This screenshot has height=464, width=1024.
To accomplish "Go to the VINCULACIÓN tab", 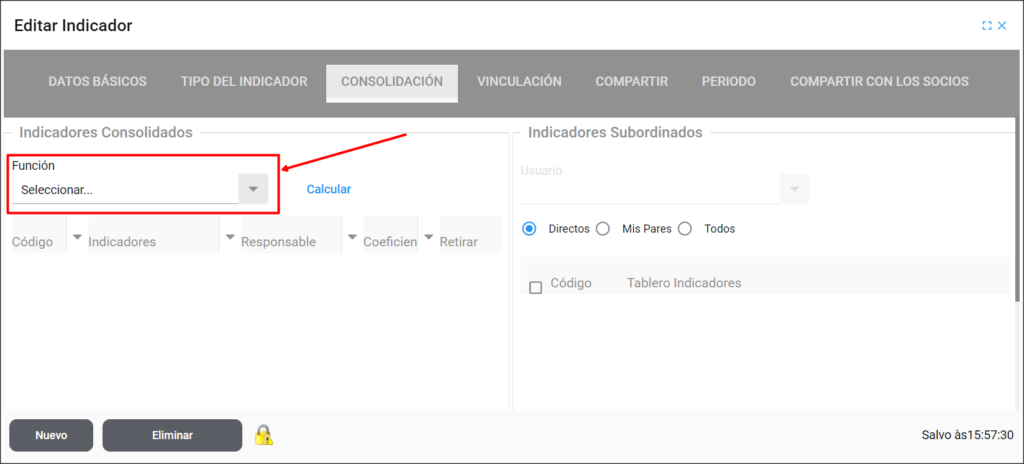I will (x=519, y=82).
